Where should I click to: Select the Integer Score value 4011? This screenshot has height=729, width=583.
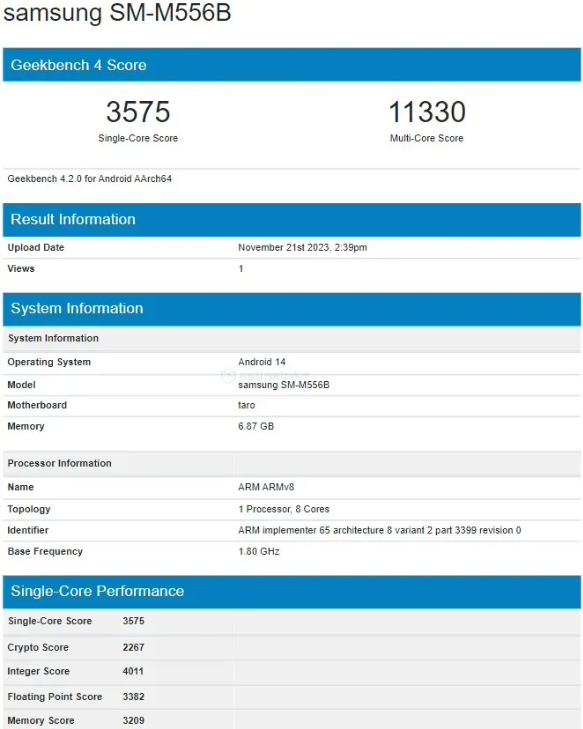click(133, 671)
